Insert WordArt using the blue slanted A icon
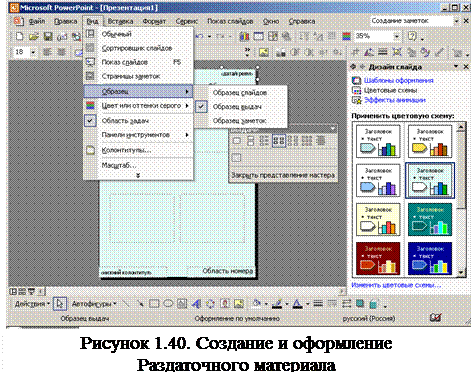The image size is (472, 379). 196,304
